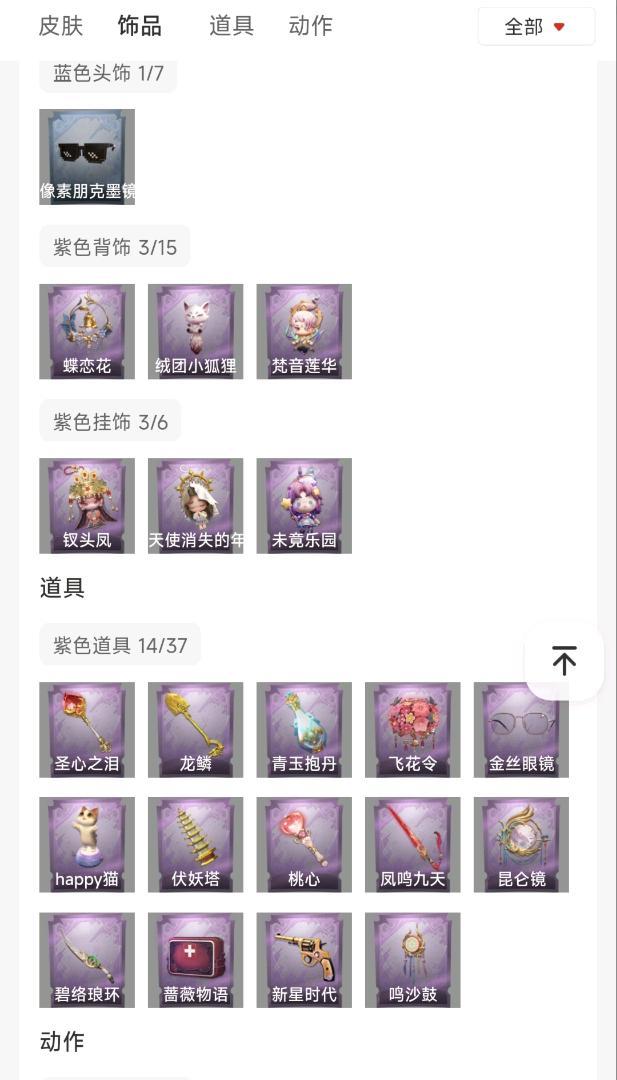Image resolution: width=617 pixels, height=1080 pixels.
Task: Select the 像素朋克墨镜 sunglasses item
Action: tap(87, 157)
